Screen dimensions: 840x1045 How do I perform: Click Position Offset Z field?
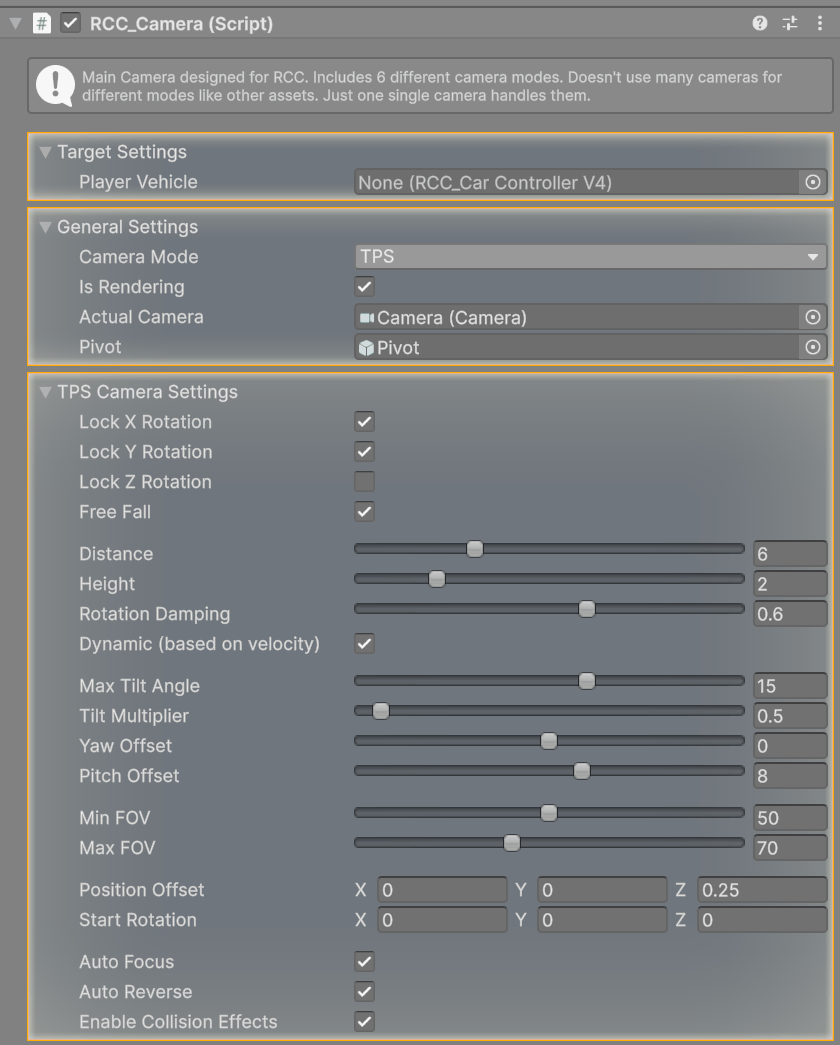click(x=762, y=890)
